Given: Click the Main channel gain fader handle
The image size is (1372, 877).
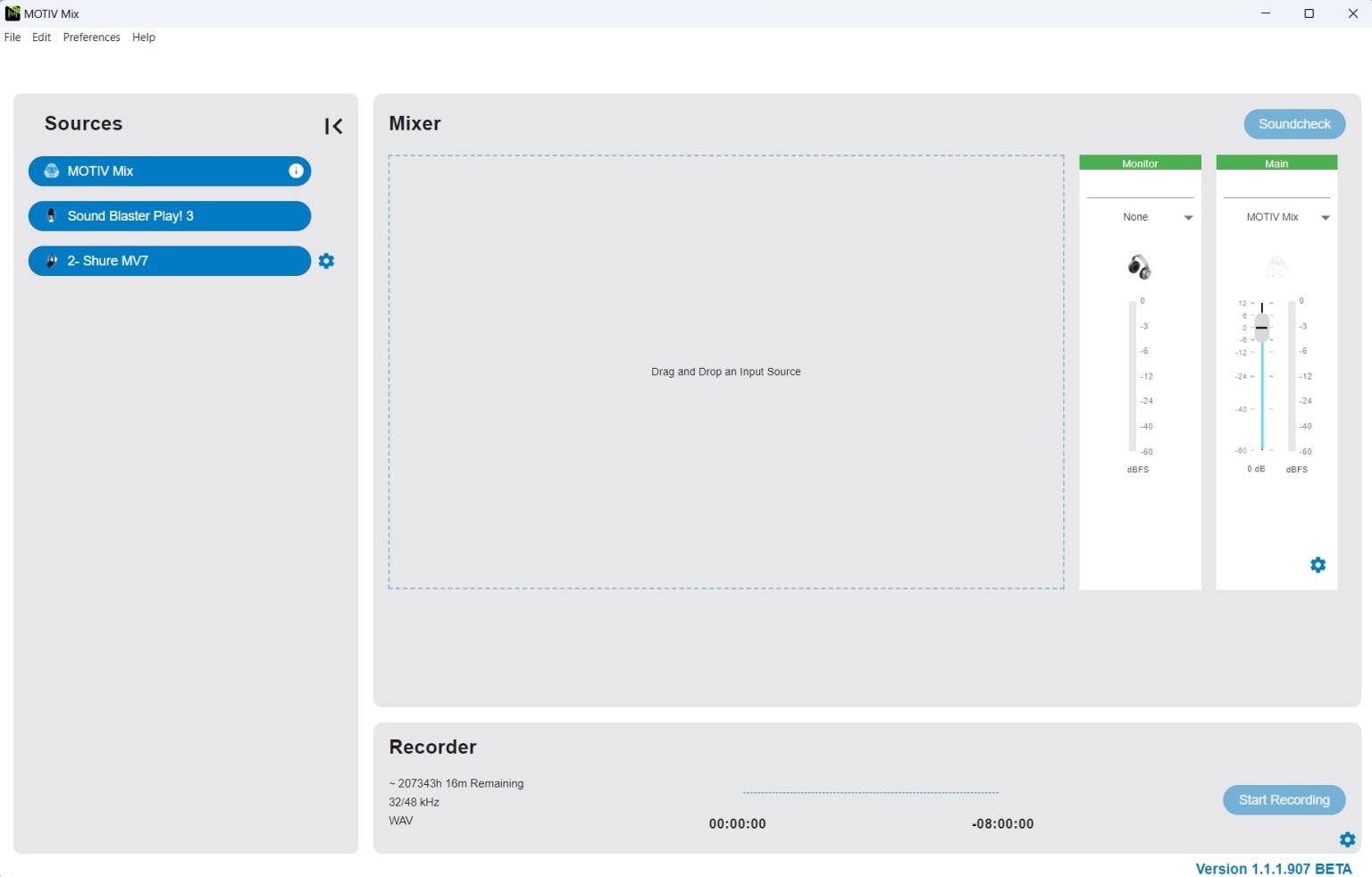Looking at the screenshot, I should [1261, 328].
